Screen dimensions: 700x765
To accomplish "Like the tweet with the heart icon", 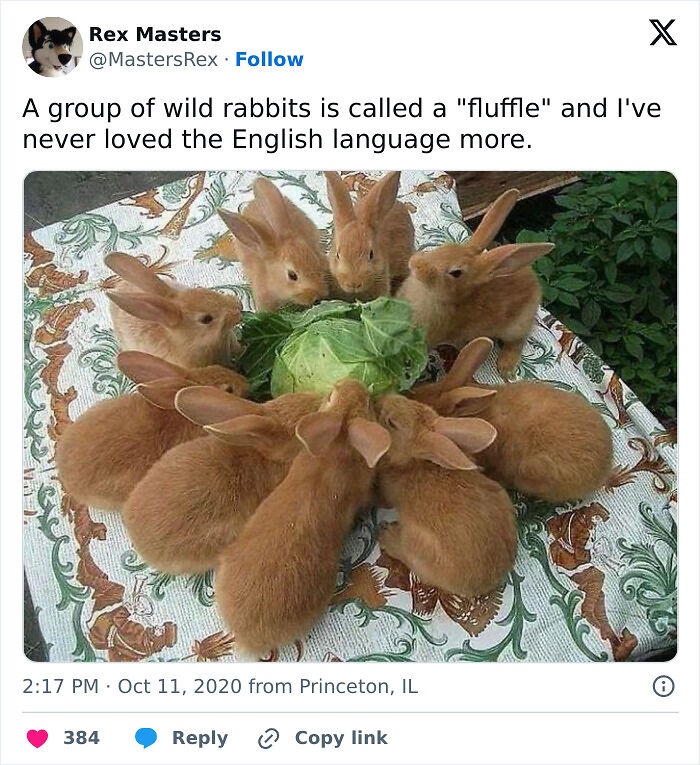I will 38,738.
